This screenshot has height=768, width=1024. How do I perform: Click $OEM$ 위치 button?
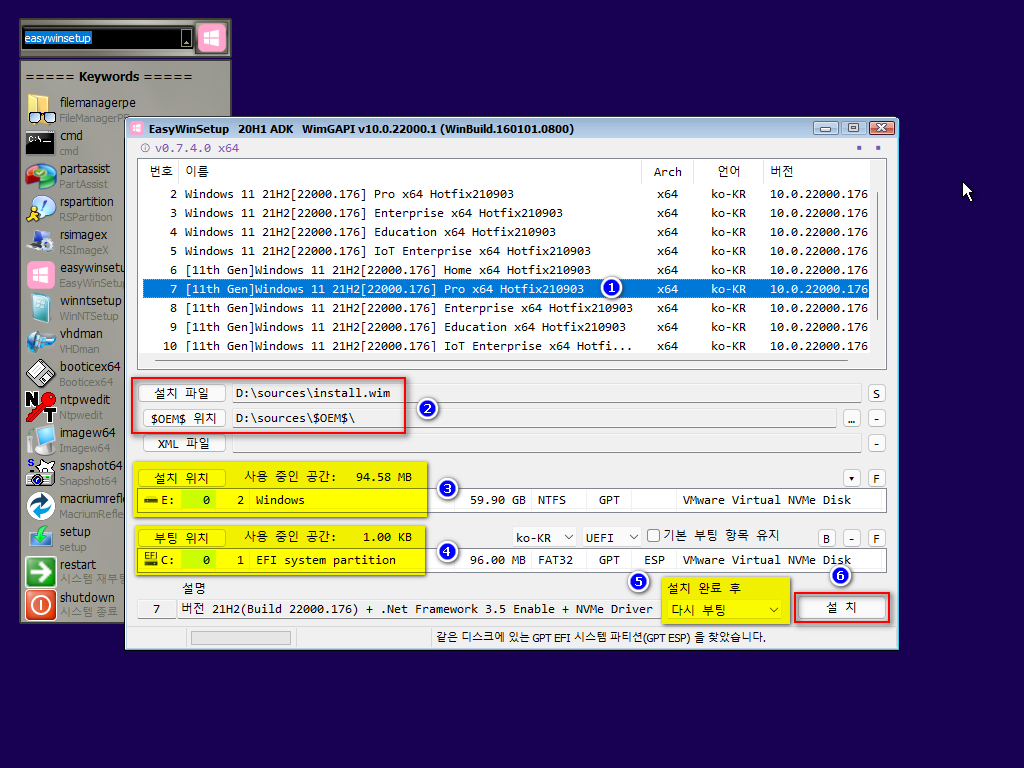184,418
